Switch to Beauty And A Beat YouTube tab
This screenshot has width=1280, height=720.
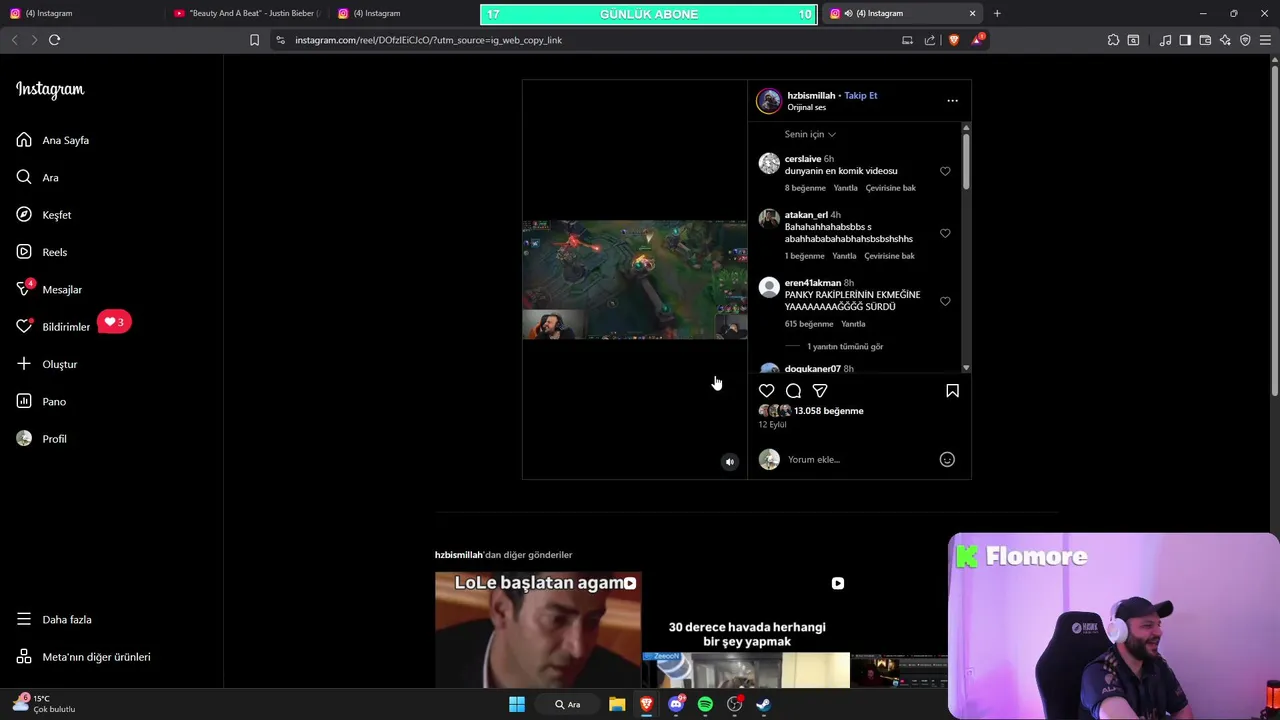pyautogui.click(x=247, y=13)
